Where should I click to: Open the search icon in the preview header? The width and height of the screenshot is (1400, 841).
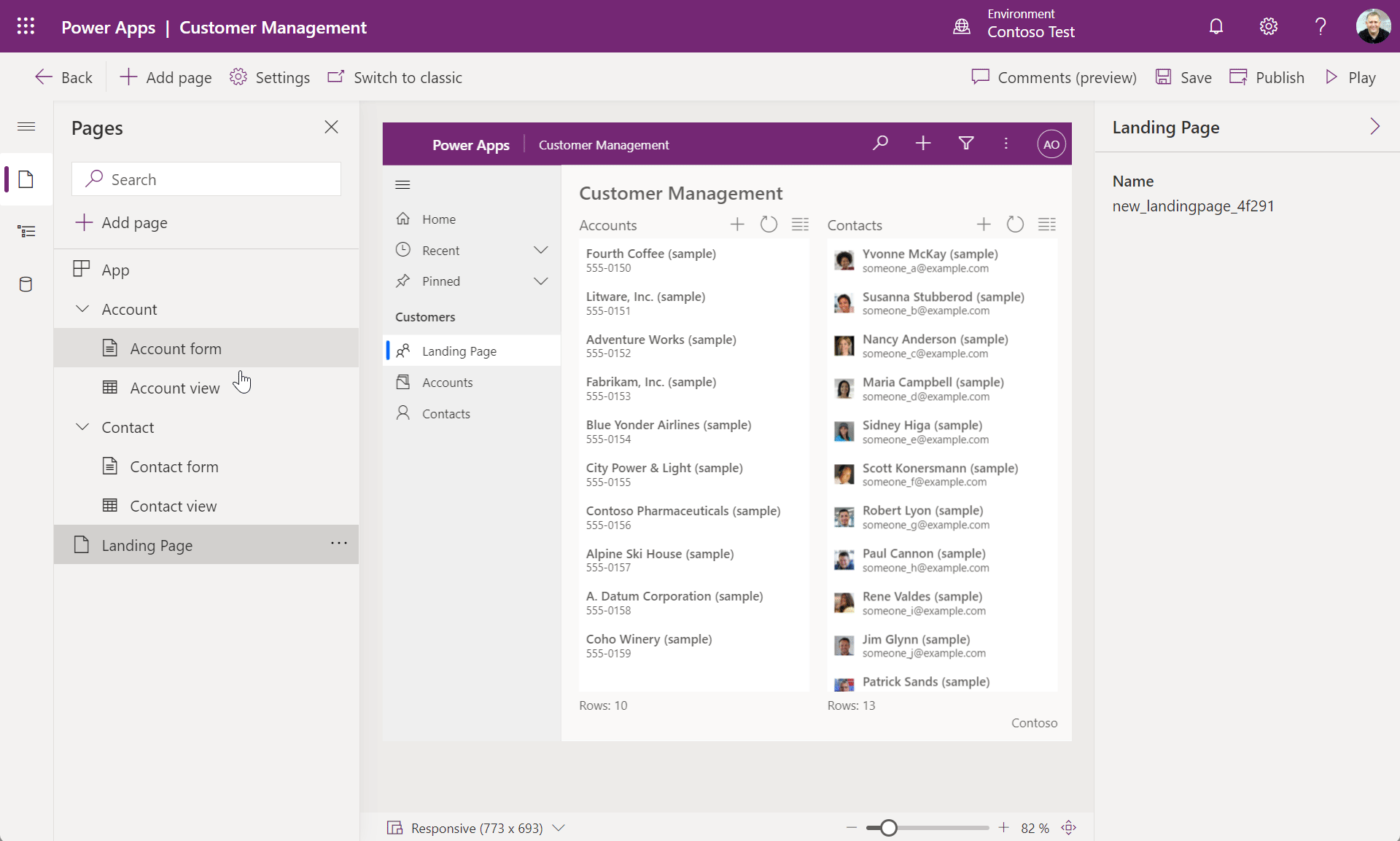(880, 144)
